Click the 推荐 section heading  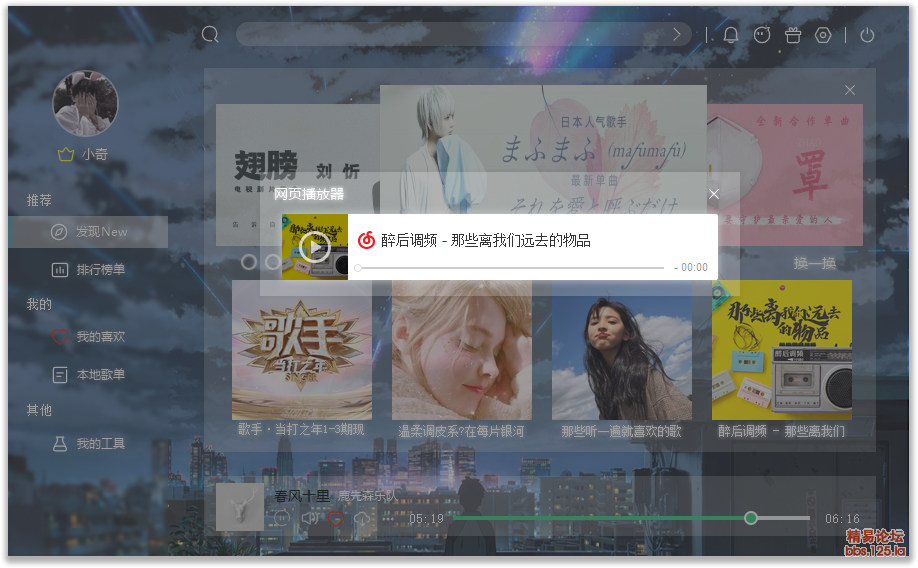point(39,200)
